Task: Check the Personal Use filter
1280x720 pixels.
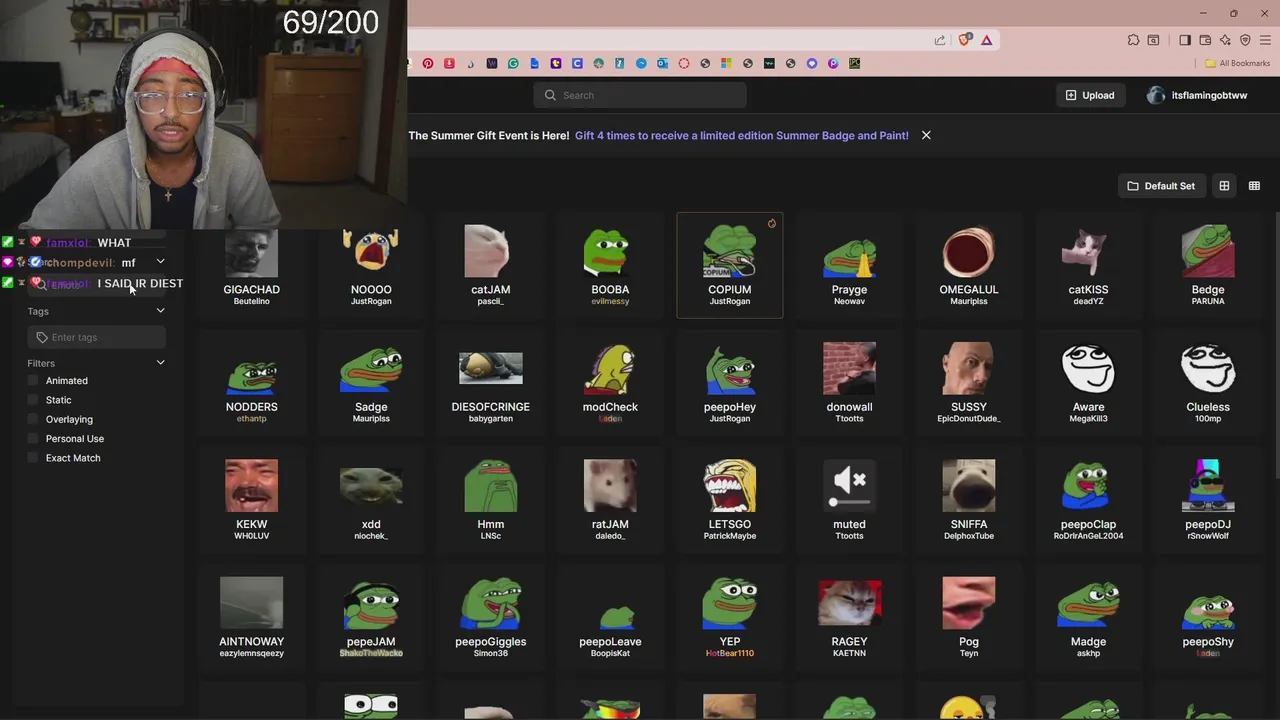Action: point(33,439)
